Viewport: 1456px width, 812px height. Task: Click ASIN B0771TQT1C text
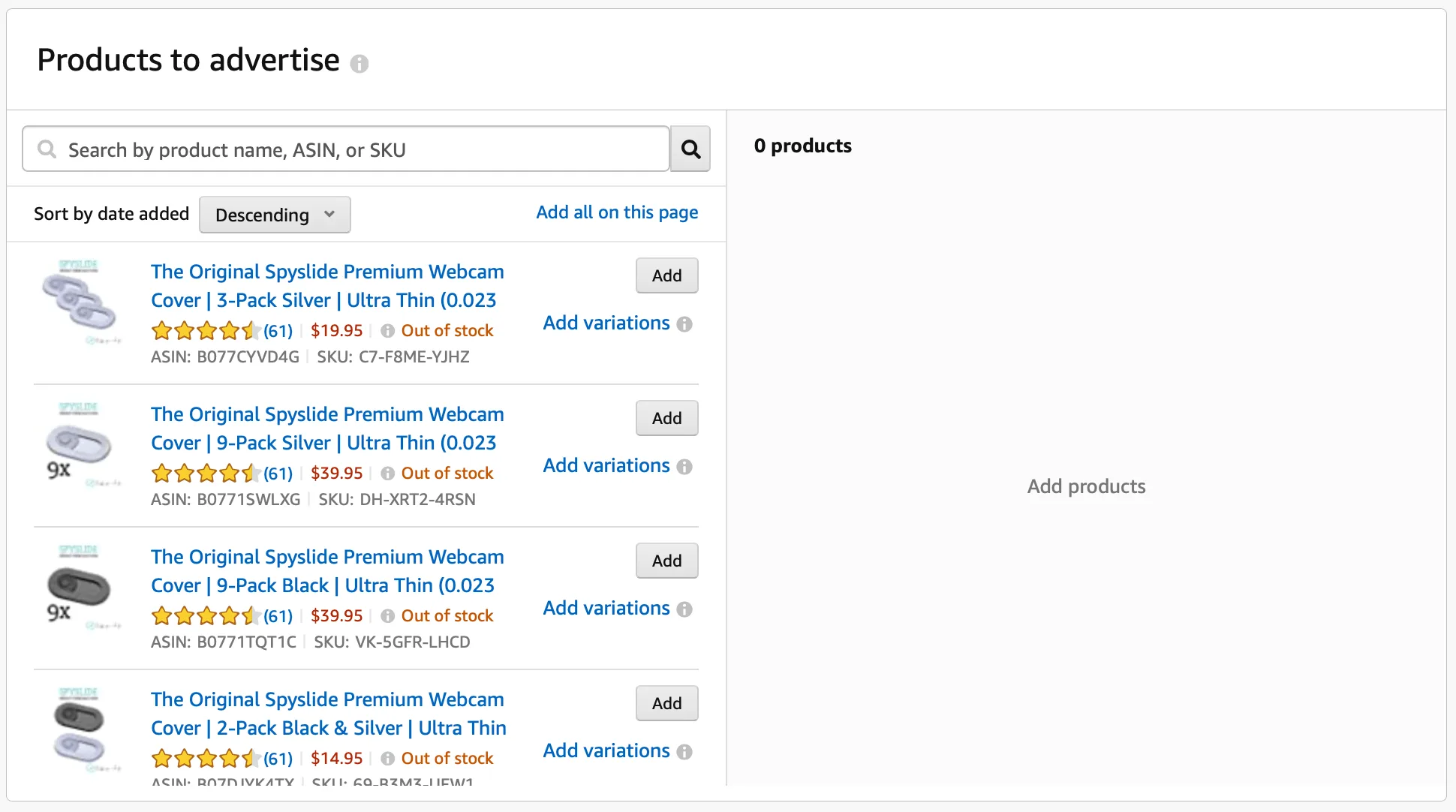tap(224, 642)
